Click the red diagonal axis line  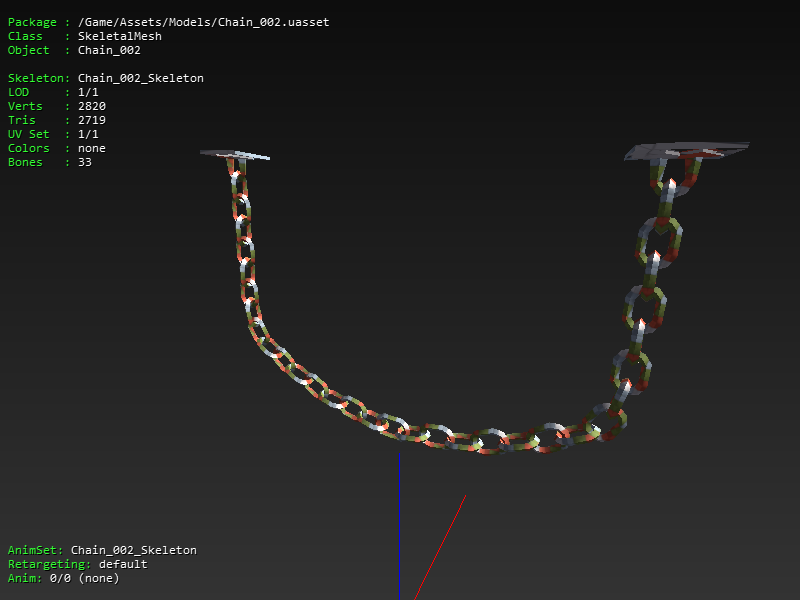pyautogui.click(x=440, y=547)
